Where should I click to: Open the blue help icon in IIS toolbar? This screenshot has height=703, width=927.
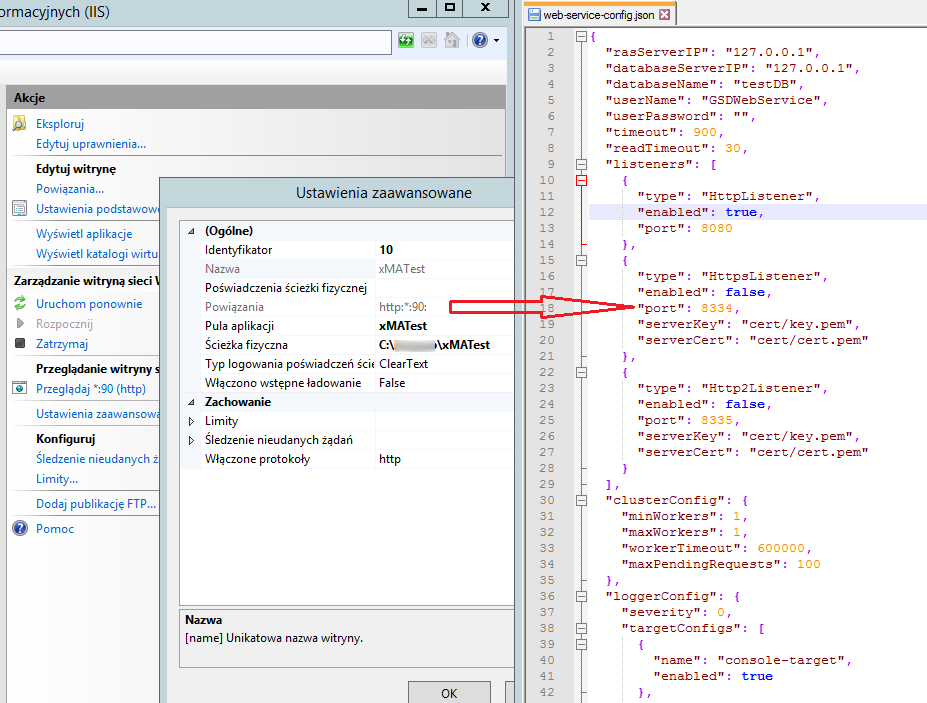pos(480,40)
